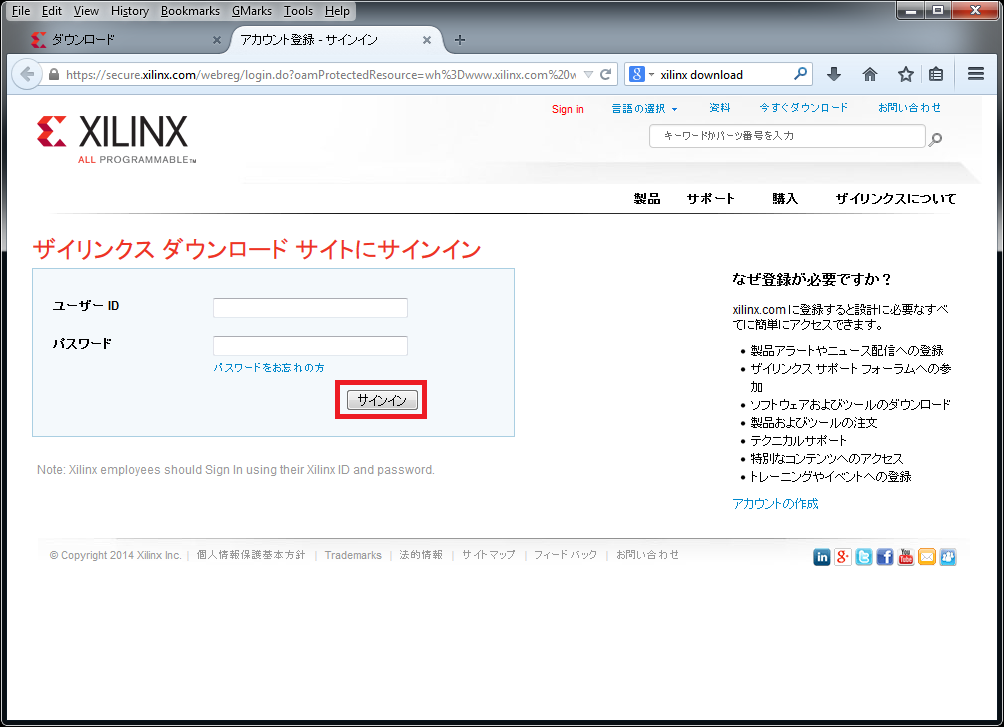Image resolution: width=1004 pixels, height=727 pixels.
Task: Reload the page with refresh icon
Action: pos(605,74)
